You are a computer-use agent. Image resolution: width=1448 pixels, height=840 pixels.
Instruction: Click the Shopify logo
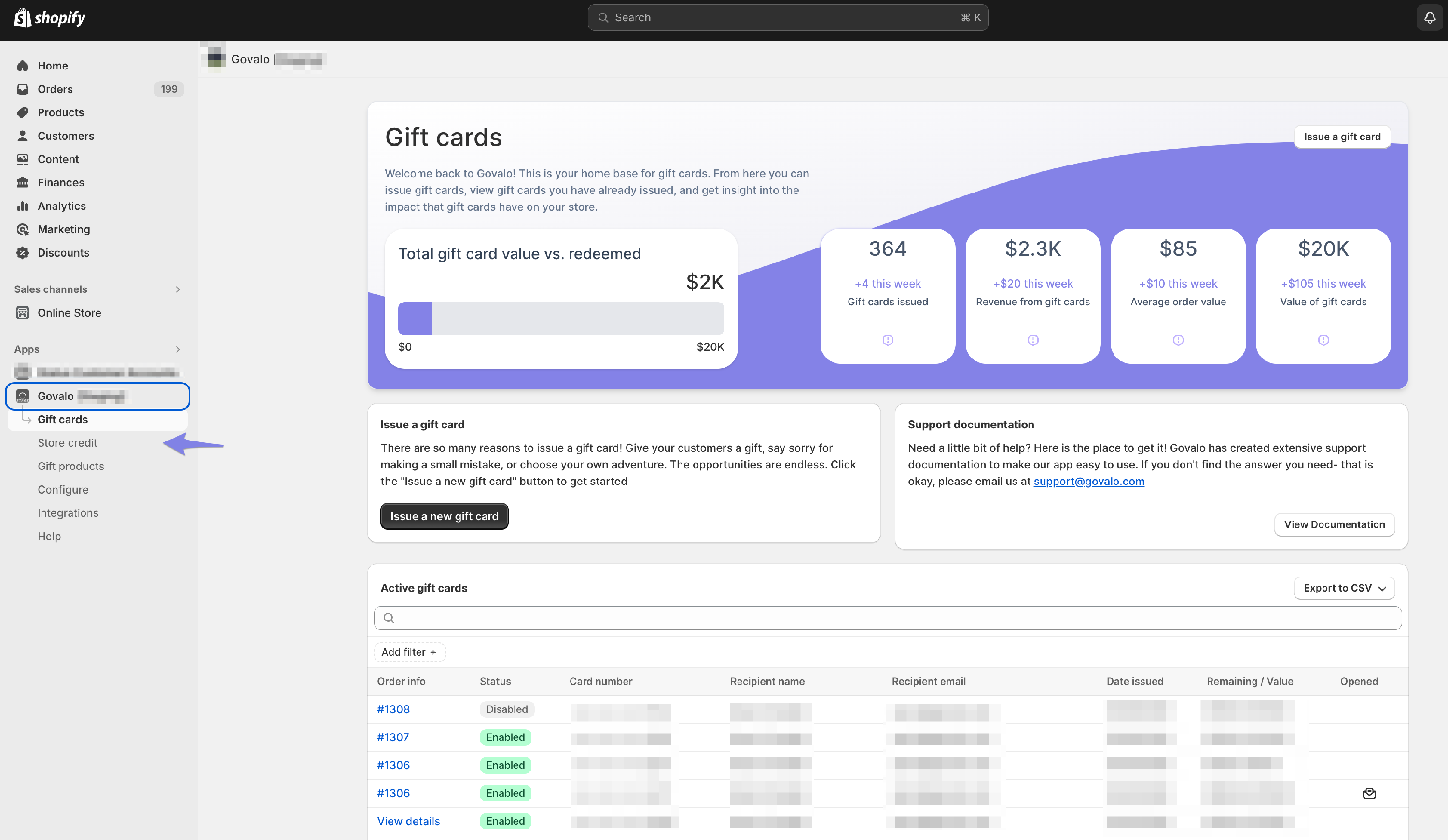click(49, 17)
